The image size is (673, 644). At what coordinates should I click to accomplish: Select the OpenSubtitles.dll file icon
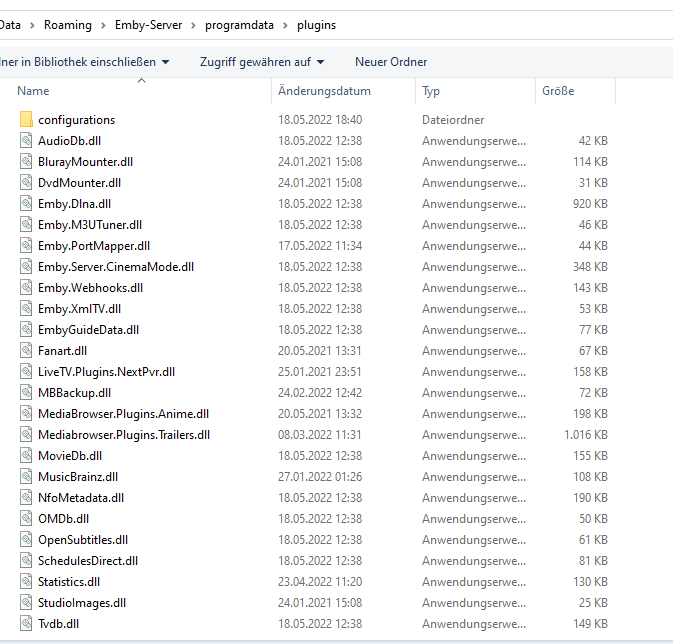tap(26, 540)
